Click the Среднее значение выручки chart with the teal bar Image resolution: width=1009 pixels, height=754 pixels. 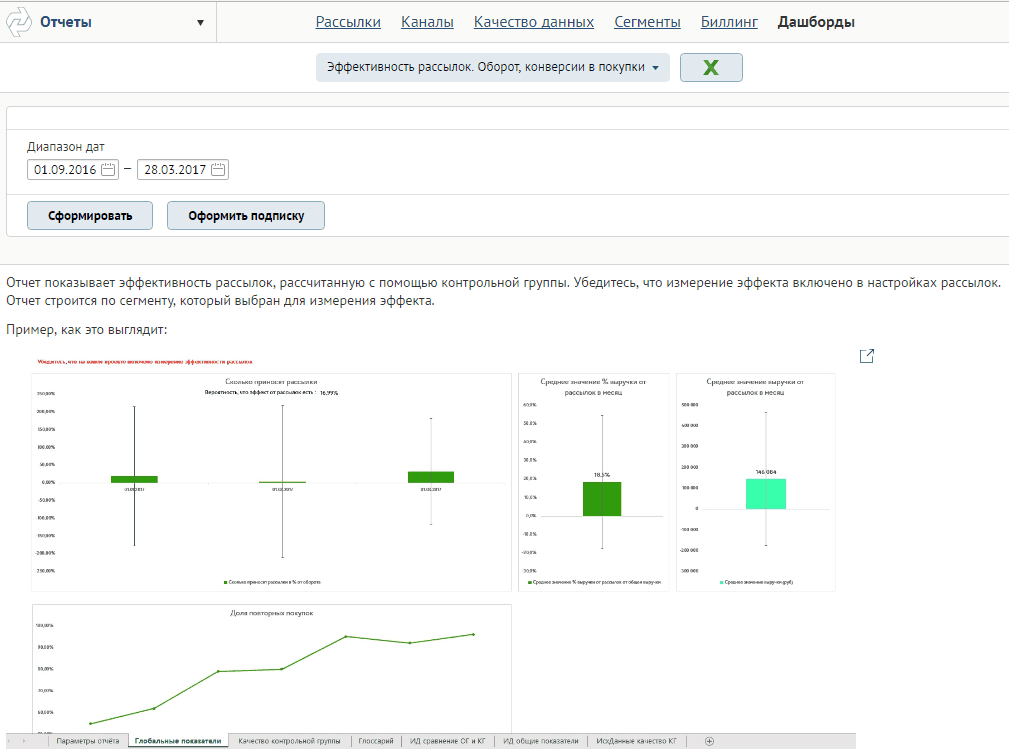[755, 482]
